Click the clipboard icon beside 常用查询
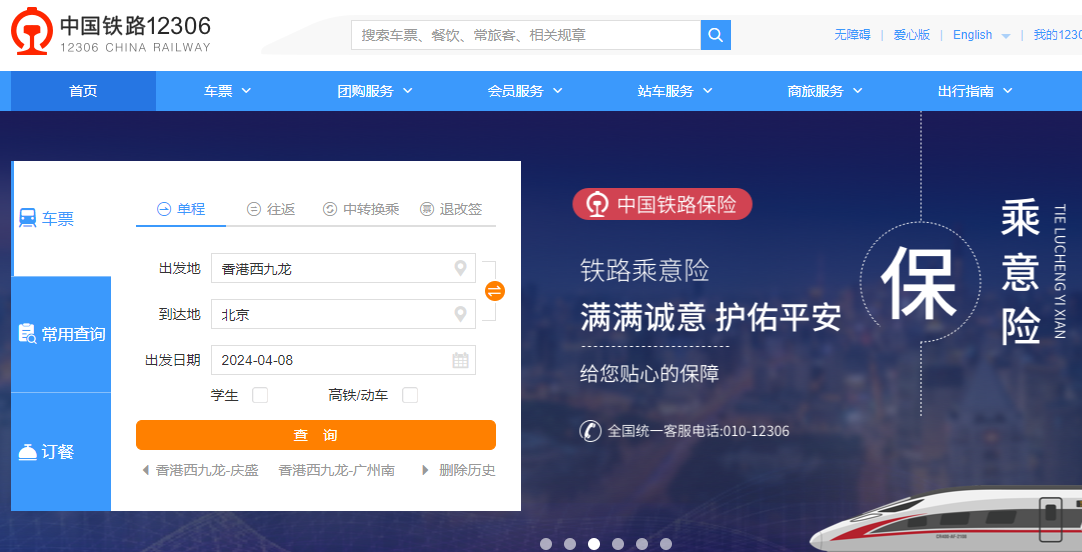This screenshot has height=552, width=1082. tap(27, 334)
